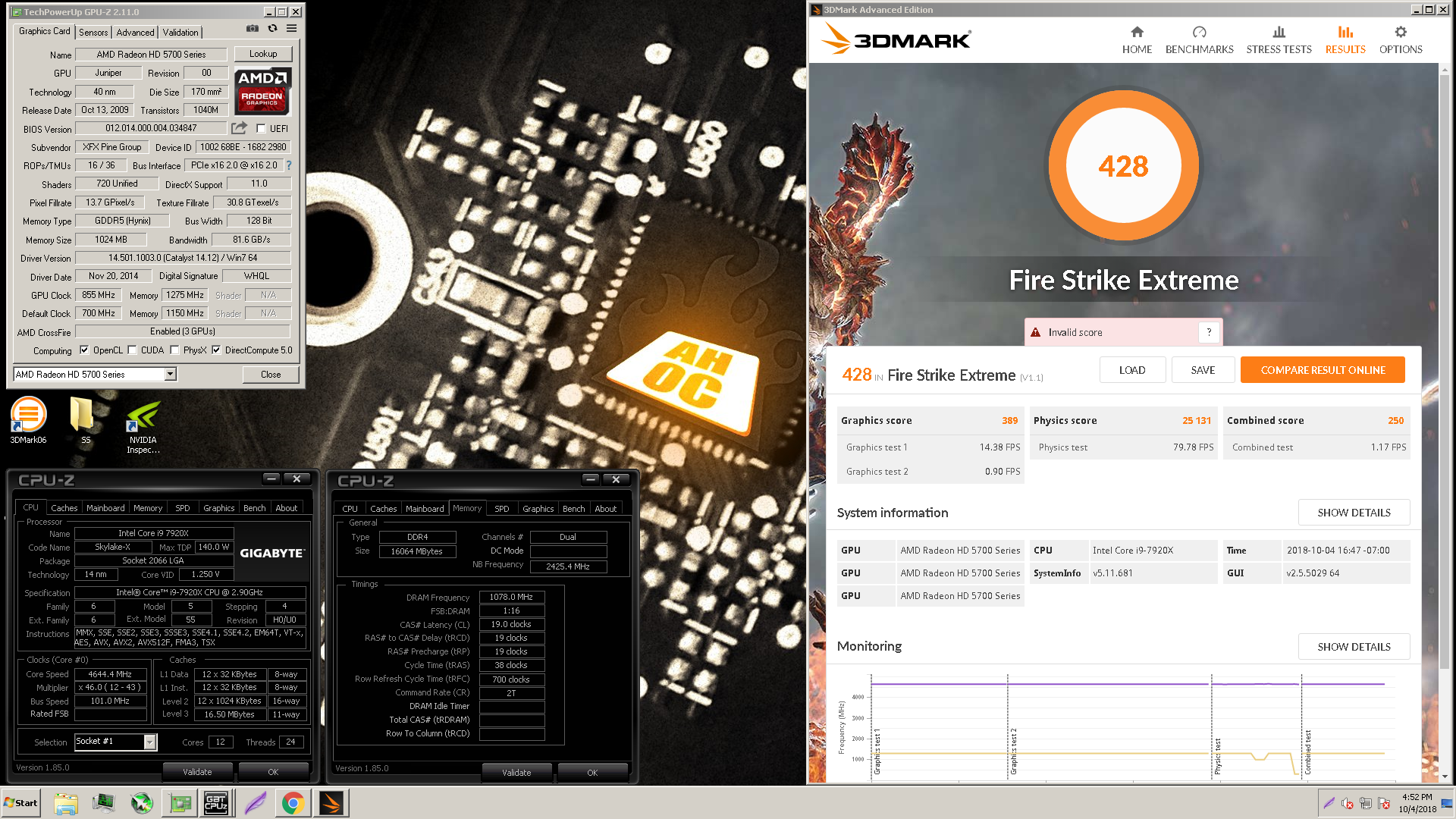Select GPU-Z Graphics Card tab

pos(44,31)
